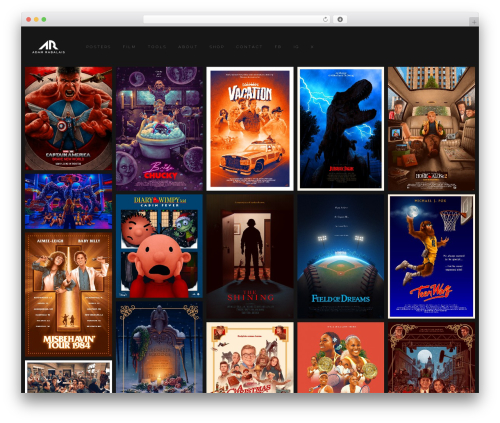Open the POSTERS menu item
500x423 pixels.
click(98, 47)
